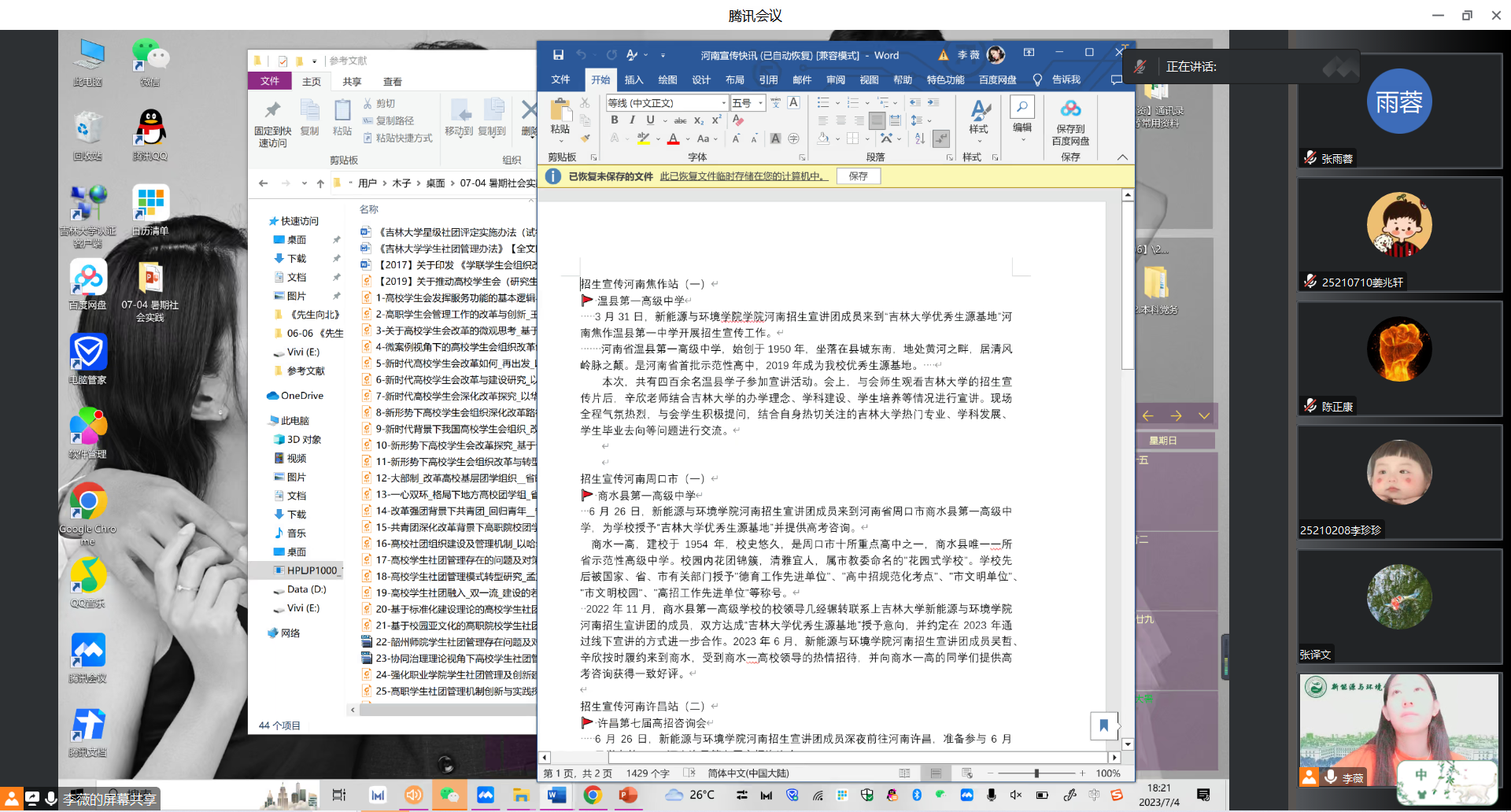Open the font name dropdown 等线 (中文正文)
Viewport: 1511px width, 812px height.
click(723, 103)
